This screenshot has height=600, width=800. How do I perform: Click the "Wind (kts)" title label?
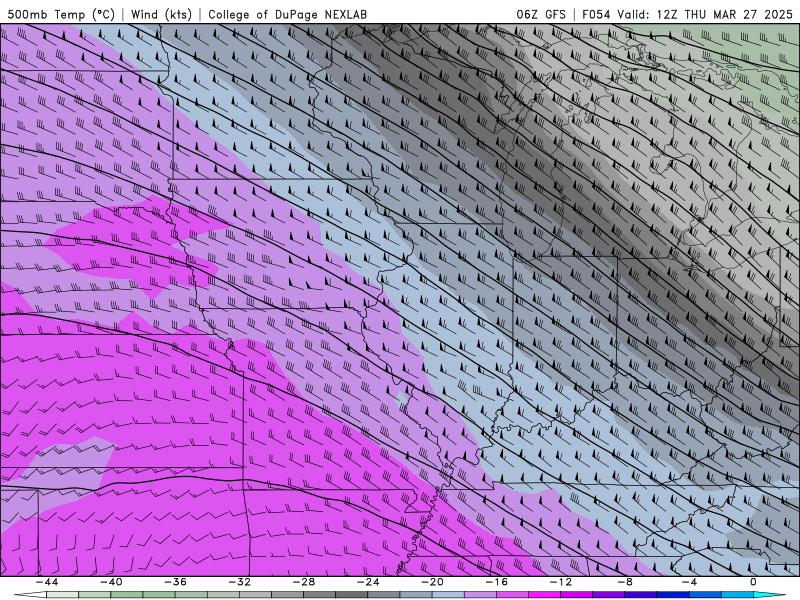click(x=161, y=14)
